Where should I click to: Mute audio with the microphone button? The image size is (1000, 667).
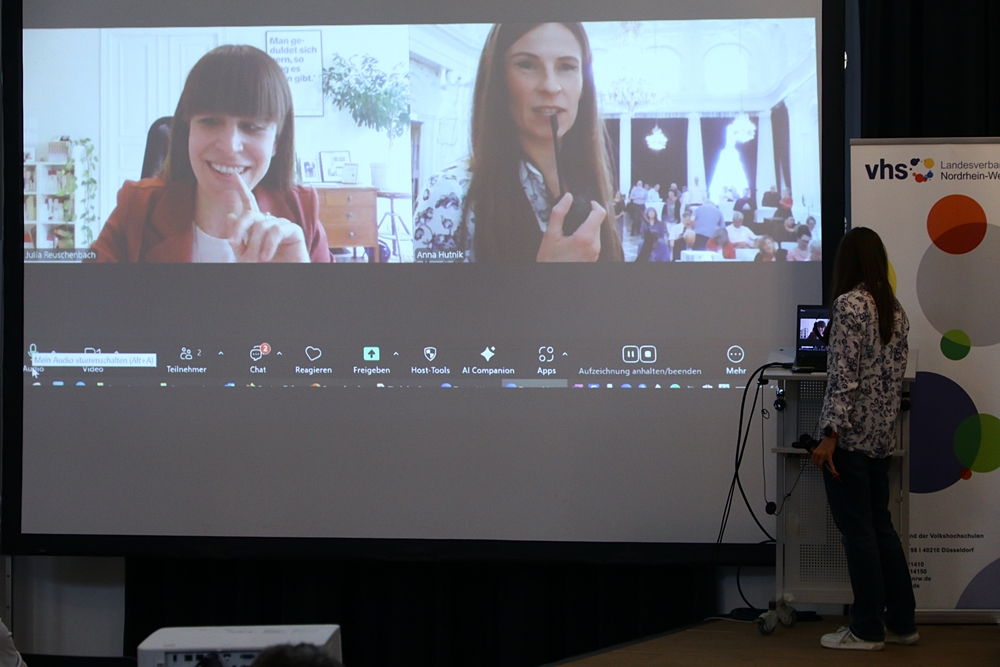pyautogui.click(x=33, y=352)
